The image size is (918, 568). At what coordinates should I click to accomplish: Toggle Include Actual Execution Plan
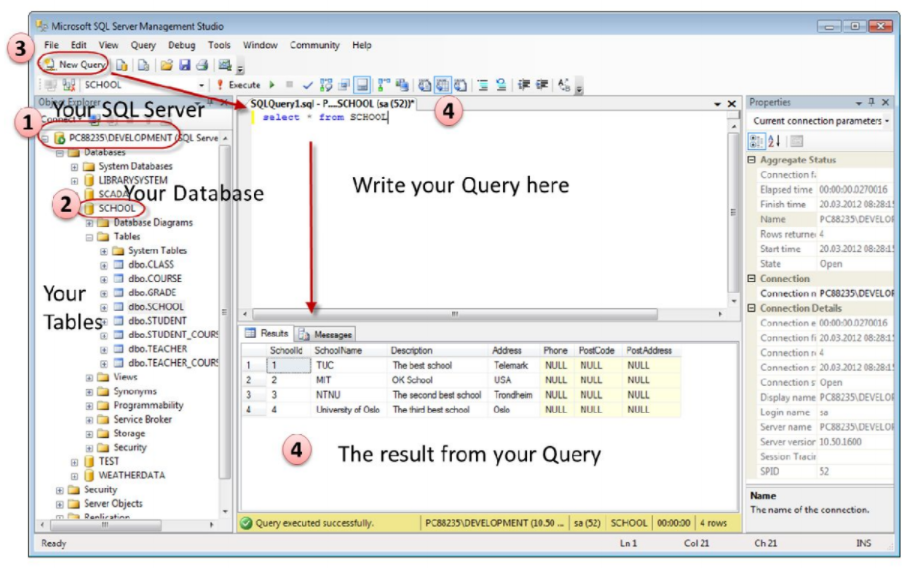click(383, 85)
